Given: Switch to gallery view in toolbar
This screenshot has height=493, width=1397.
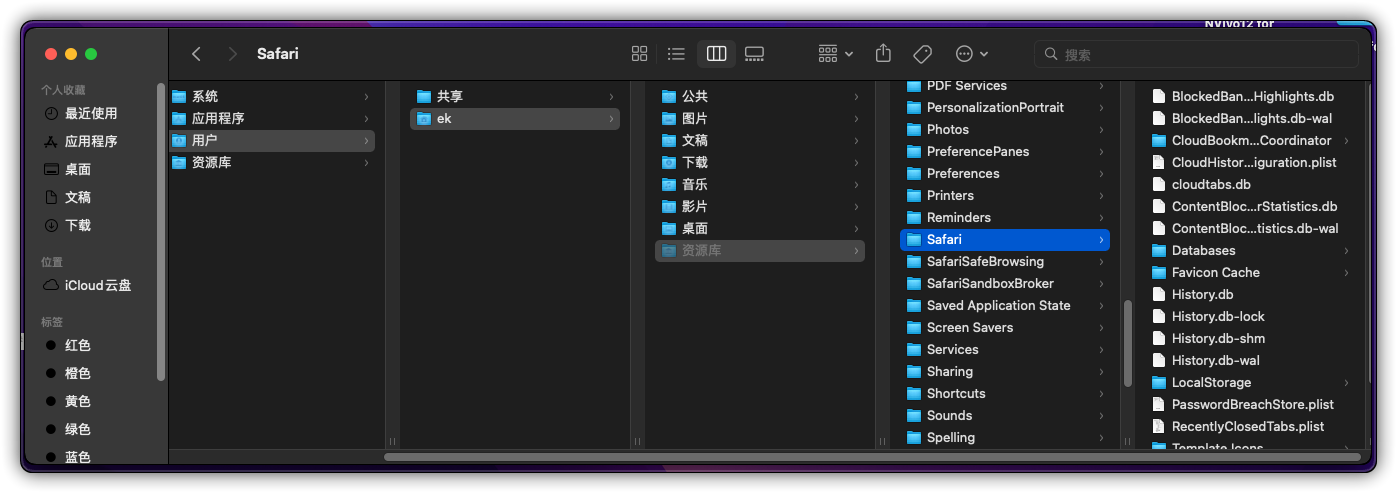Looking at the screenshot, I should 754,54.
